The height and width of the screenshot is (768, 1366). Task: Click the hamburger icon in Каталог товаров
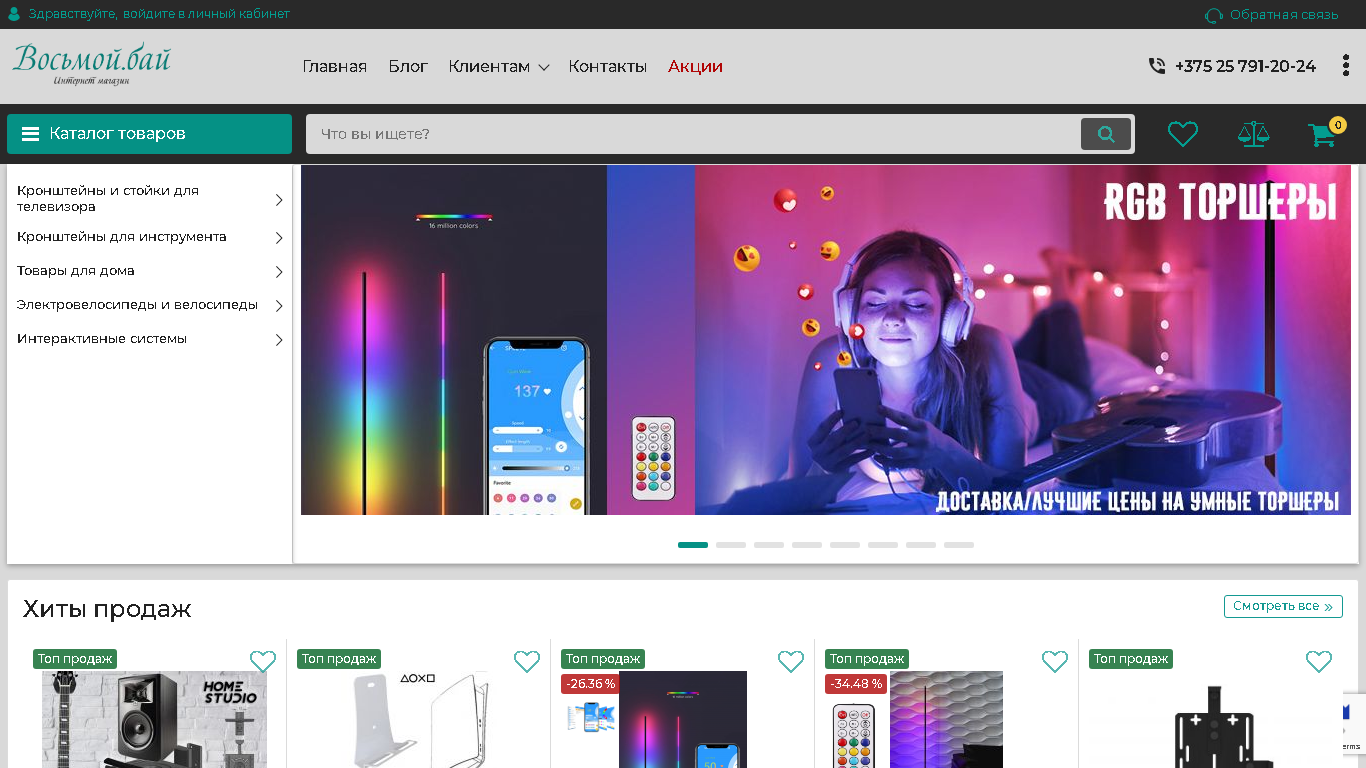pos(30,134)
